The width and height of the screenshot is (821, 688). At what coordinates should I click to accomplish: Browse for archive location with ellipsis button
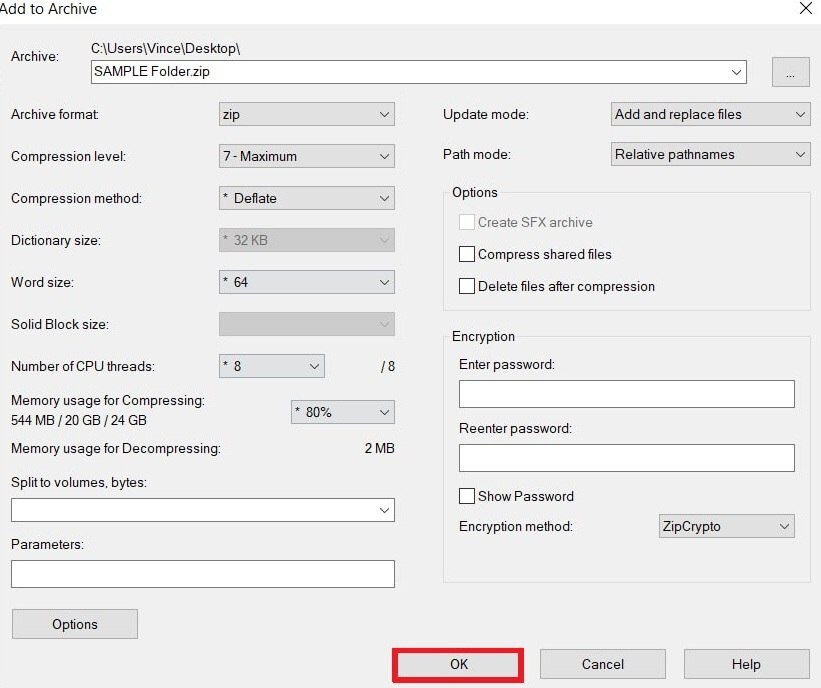coord(790,72)
